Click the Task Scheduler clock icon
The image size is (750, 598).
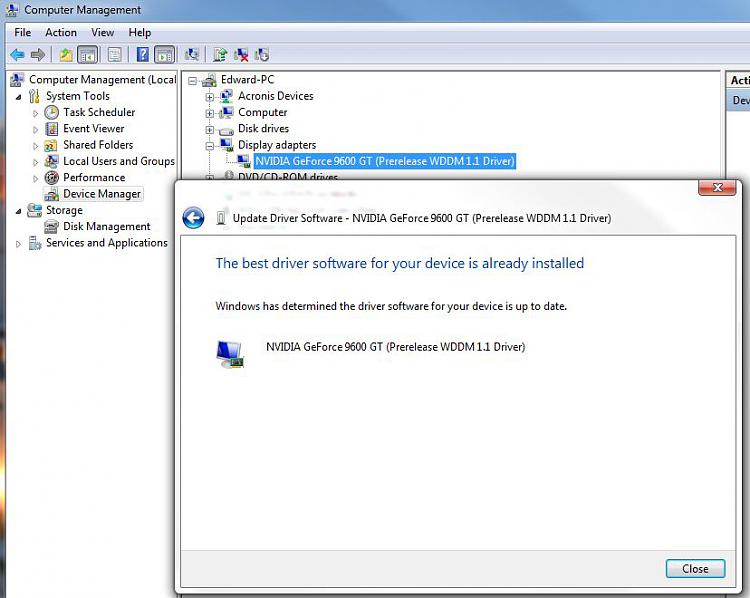pos(51,112)
